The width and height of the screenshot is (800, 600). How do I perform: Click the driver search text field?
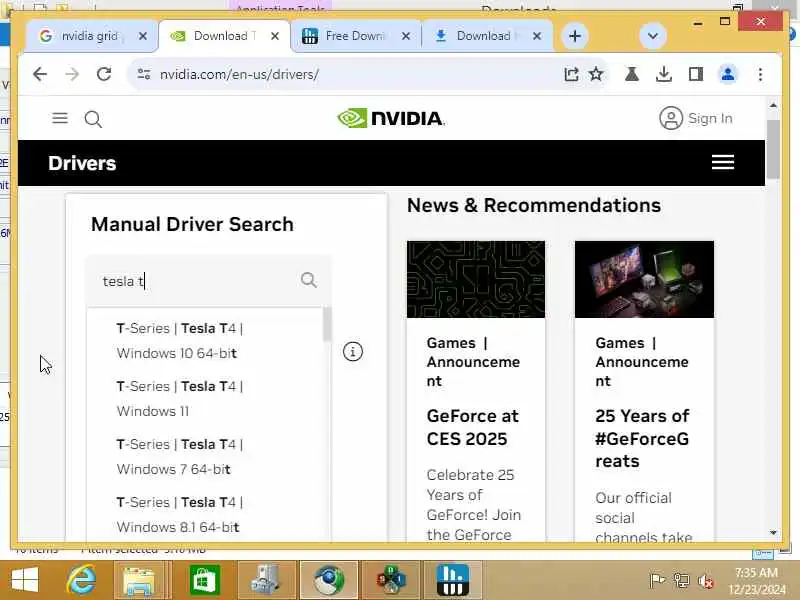coord(209,281)
